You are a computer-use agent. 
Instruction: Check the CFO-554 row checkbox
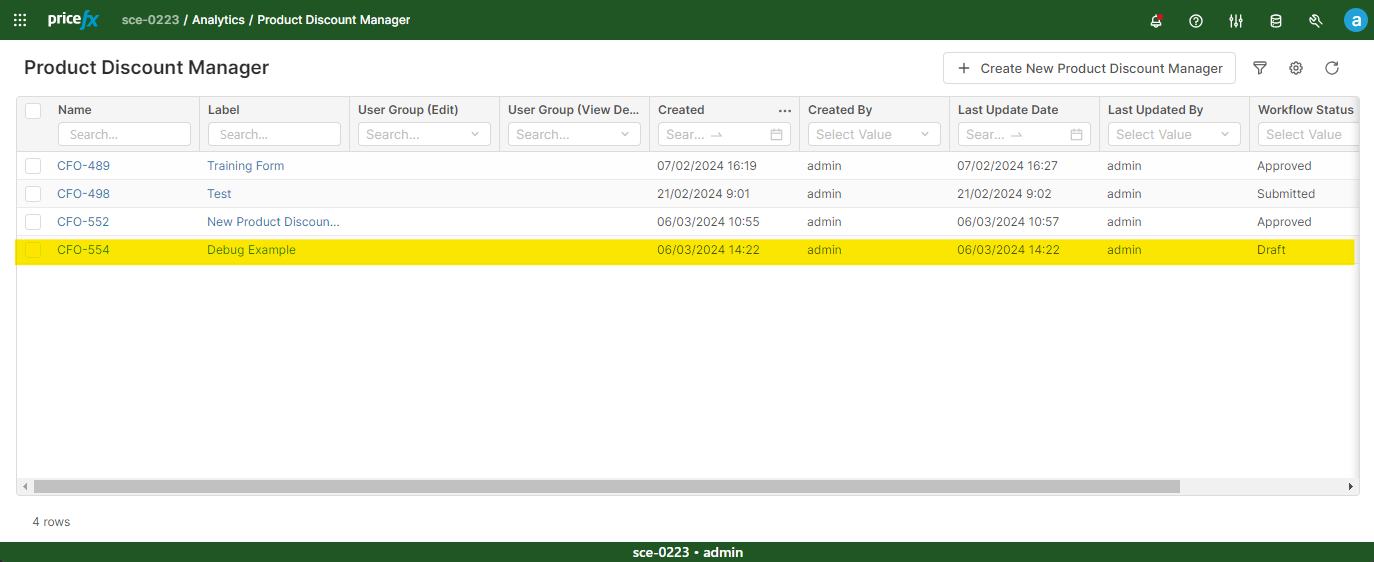(33, 250)
